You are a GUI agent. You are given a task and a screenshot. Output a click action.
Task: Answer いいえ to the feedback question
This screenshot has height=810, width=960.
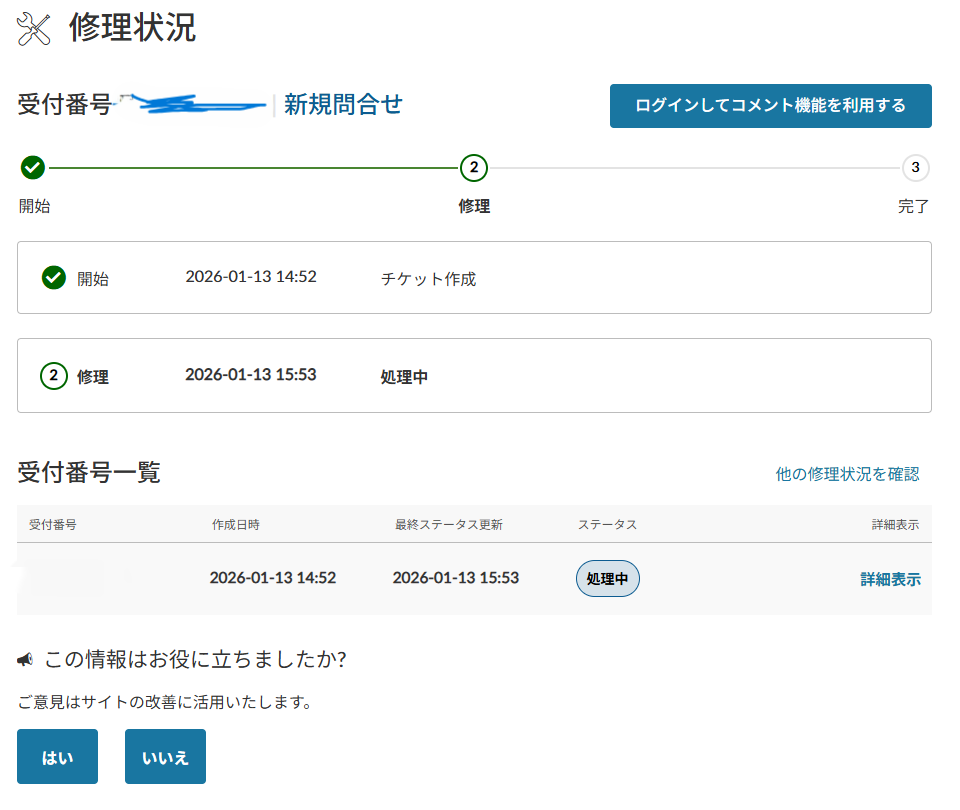(x=165, y=757)
